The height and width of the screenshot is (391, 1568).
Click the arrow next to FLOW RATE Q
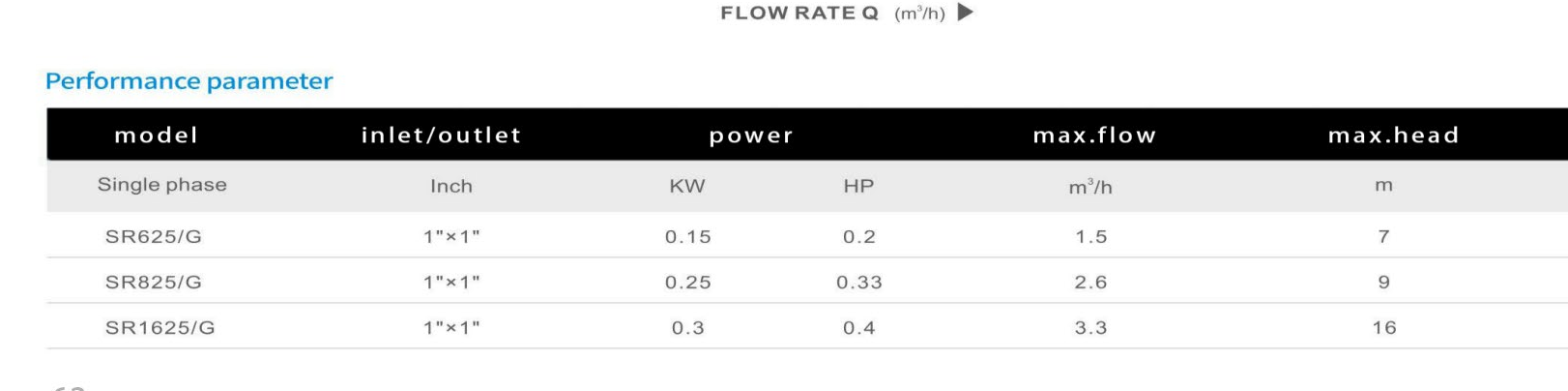pyautogui.click(x=965, y=13)
